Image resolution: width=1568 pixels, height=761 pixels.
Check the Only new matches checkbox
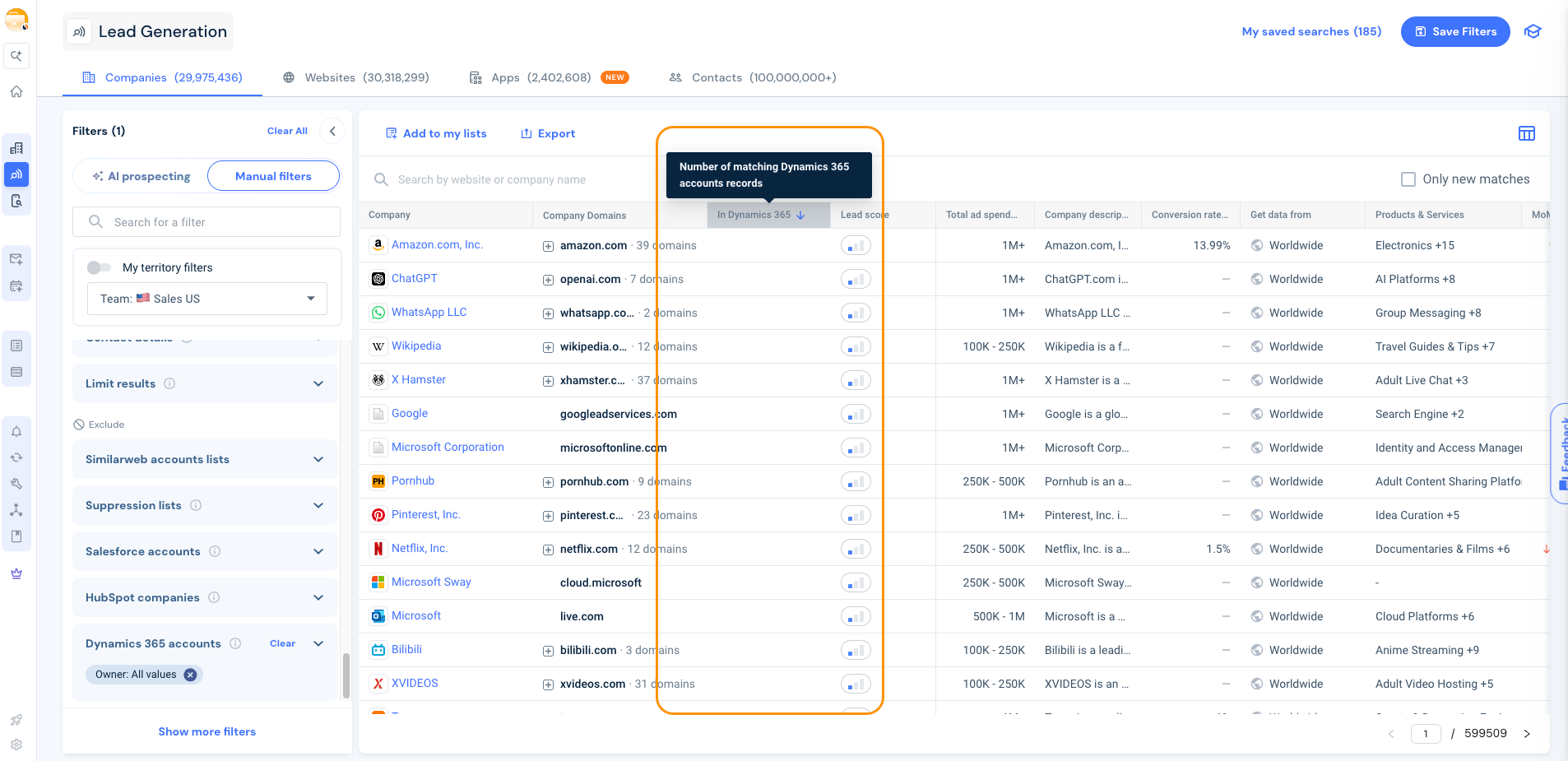1408,179
